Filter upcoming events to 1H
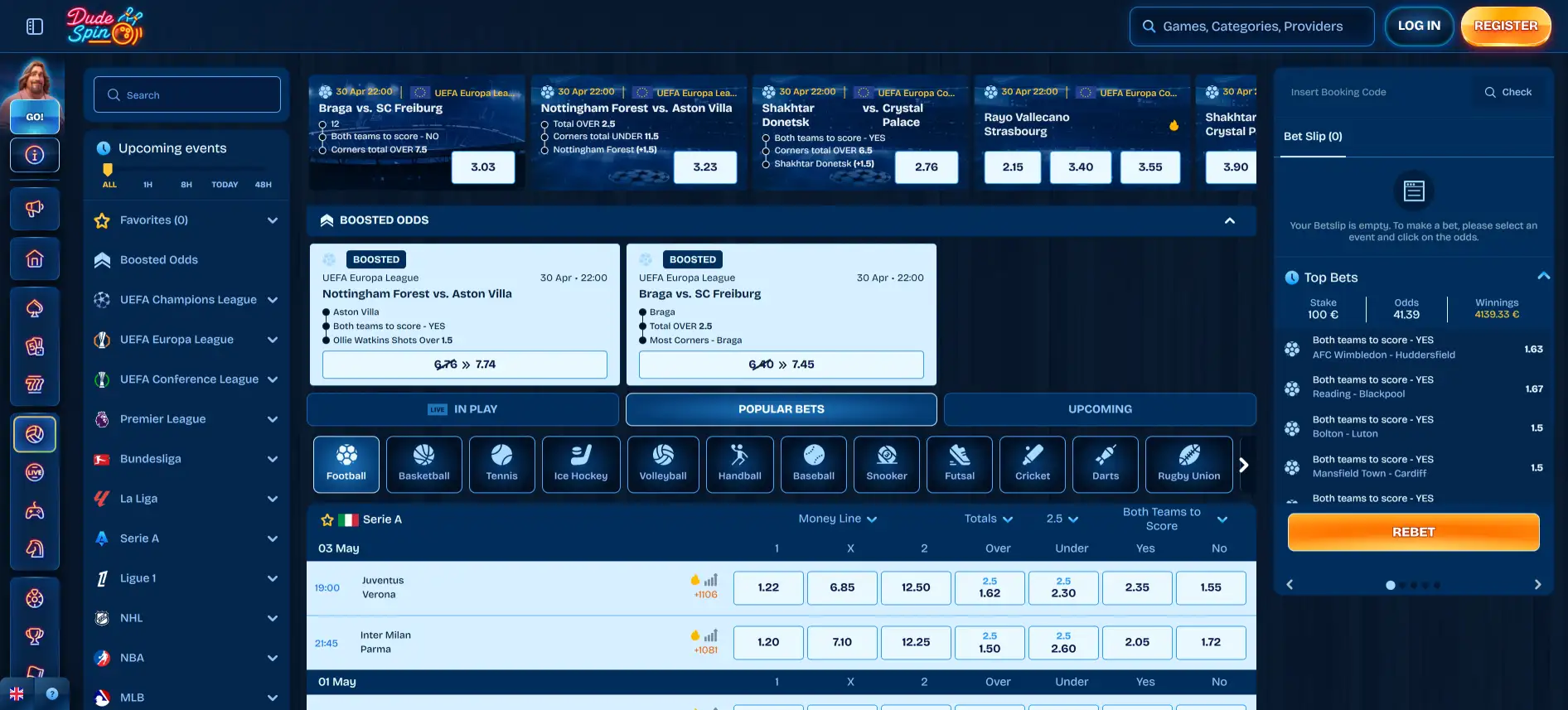Image resolution: width=1568 pixels, height=710 pixels. (148, 185)
